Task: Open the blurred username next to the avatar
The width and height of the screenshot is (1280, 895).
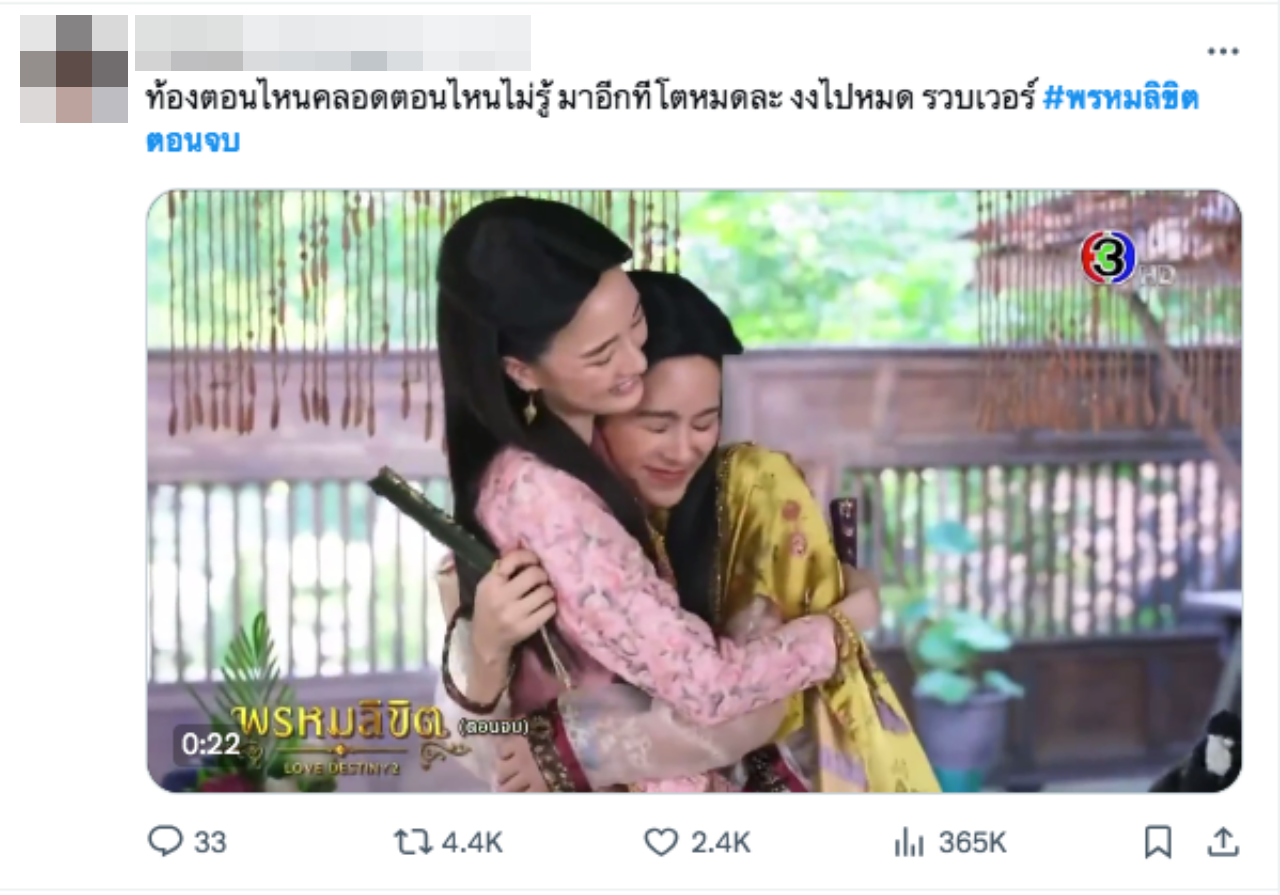Action: 333,44
